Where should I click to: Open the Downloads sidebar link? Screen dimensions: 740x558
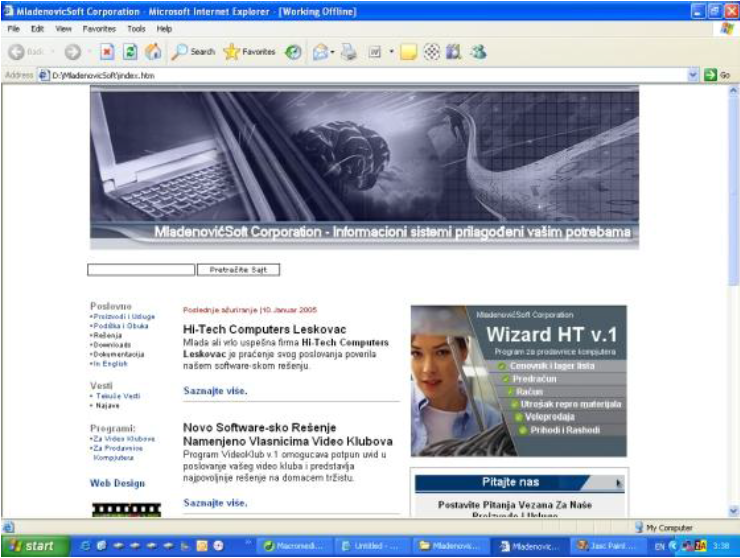point(111,345)
